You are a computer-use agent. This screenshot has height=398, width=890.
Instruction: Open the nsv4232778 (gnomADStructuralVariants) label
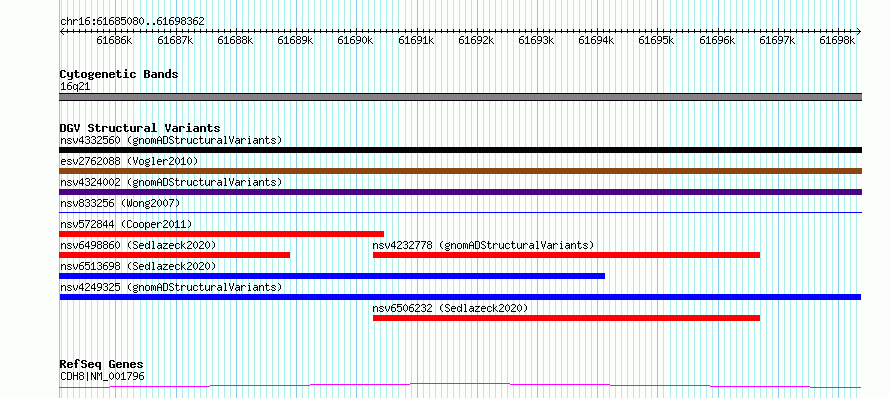[x=483, y=245]
